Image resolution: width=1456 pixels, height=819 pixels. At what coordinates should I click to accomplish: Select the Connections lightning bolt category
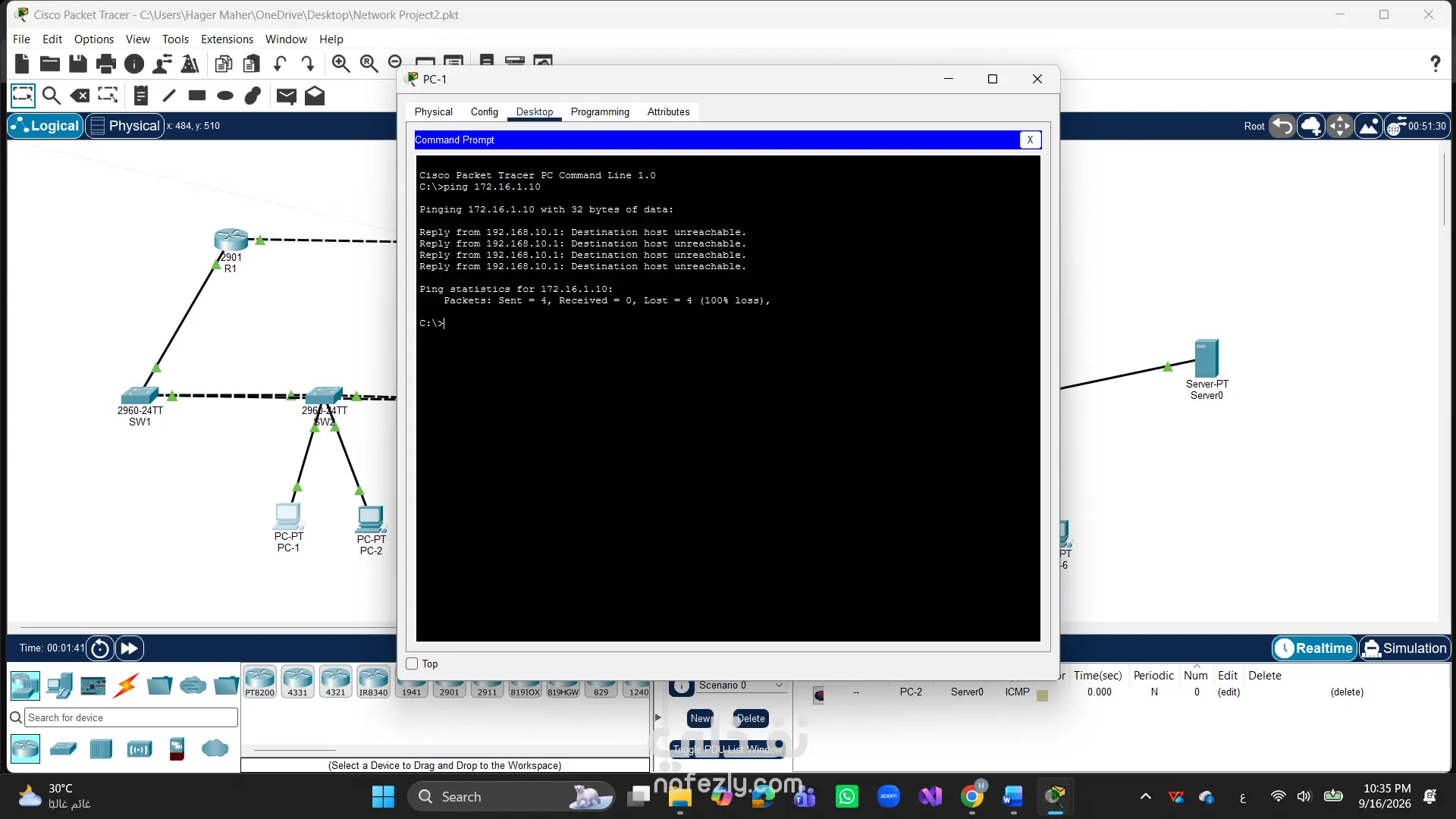pos(126,686)
